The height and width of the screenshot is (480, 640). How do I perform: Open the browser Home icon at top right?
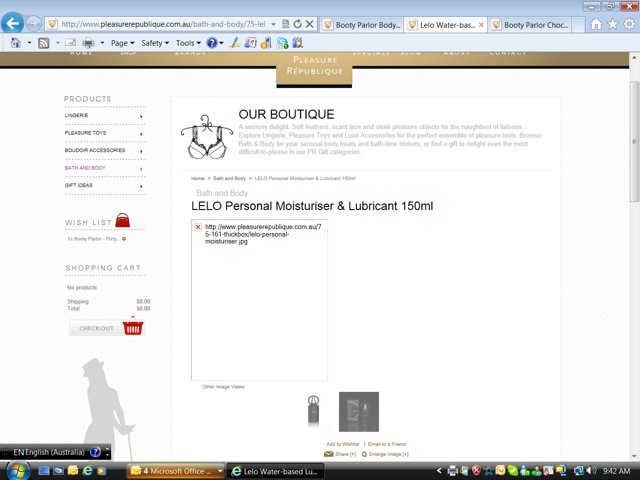pyautogui.click(x=596, y=24)
